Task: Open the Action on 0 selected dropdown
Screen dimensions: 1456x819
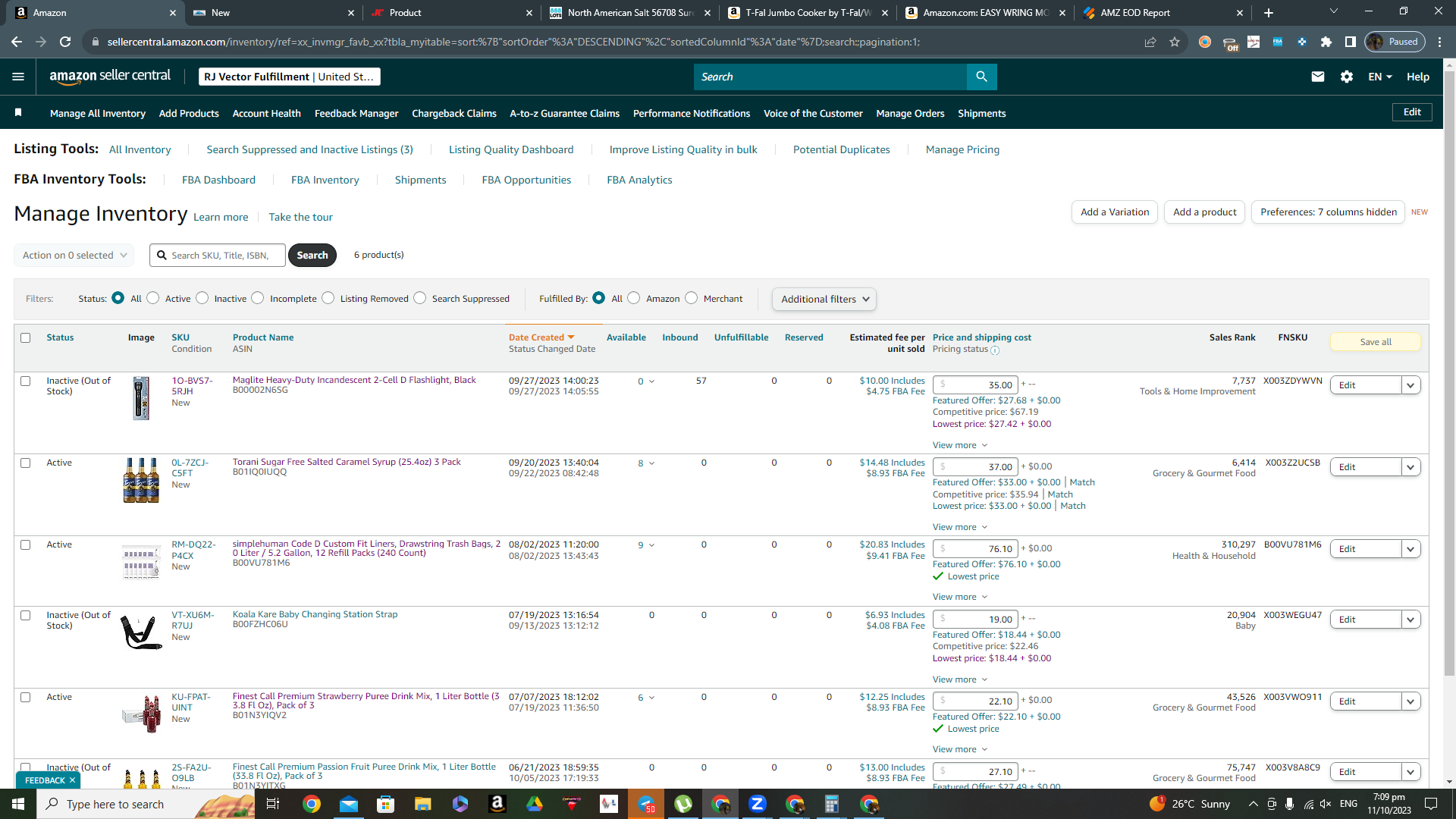Action: click(x=74, y=255)
